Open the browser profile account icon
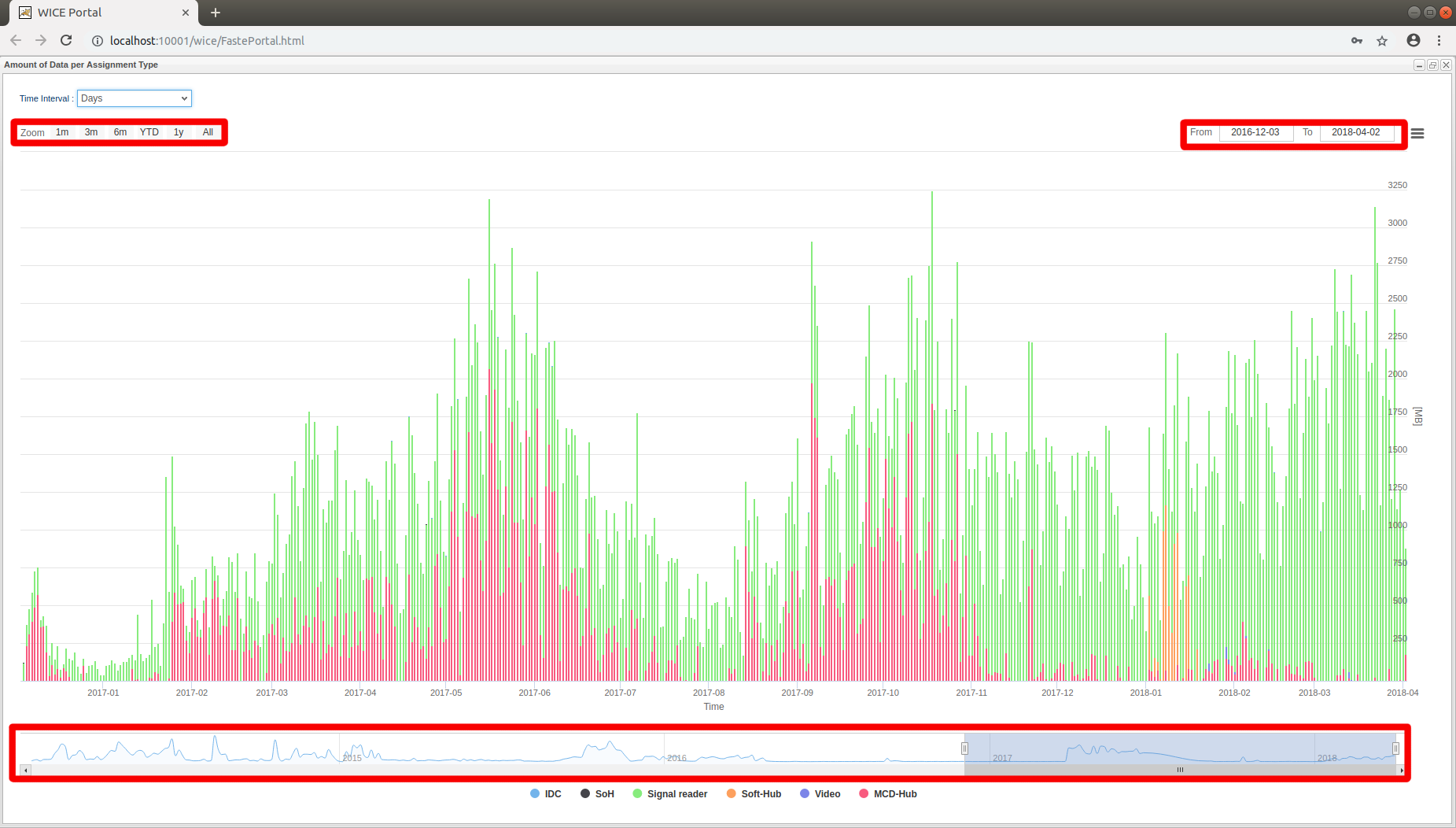The image size is (1456, 828). (1414, 41)
